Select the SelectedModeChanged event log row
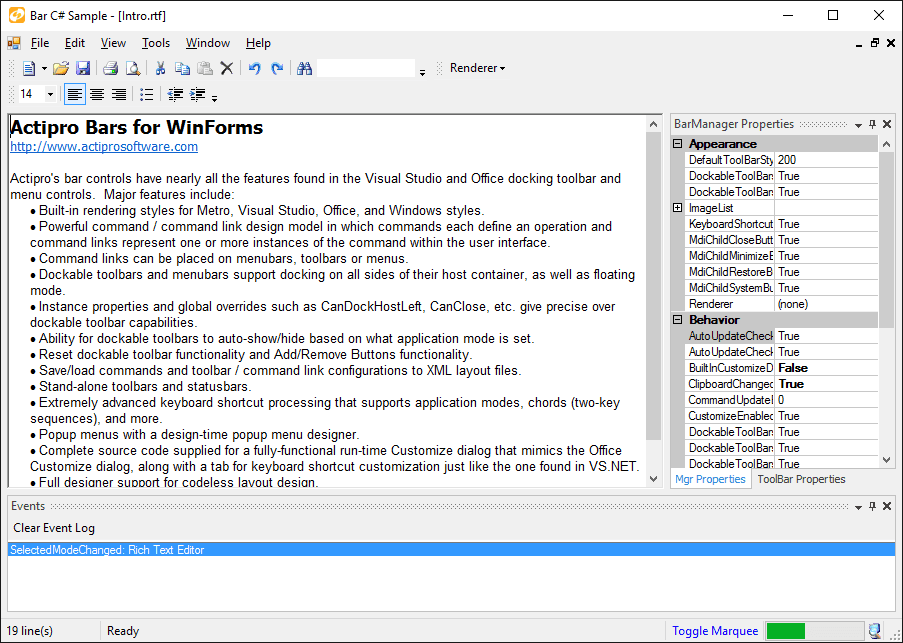The height and width of the screenshot is (643, 903). tap(452, 550)
